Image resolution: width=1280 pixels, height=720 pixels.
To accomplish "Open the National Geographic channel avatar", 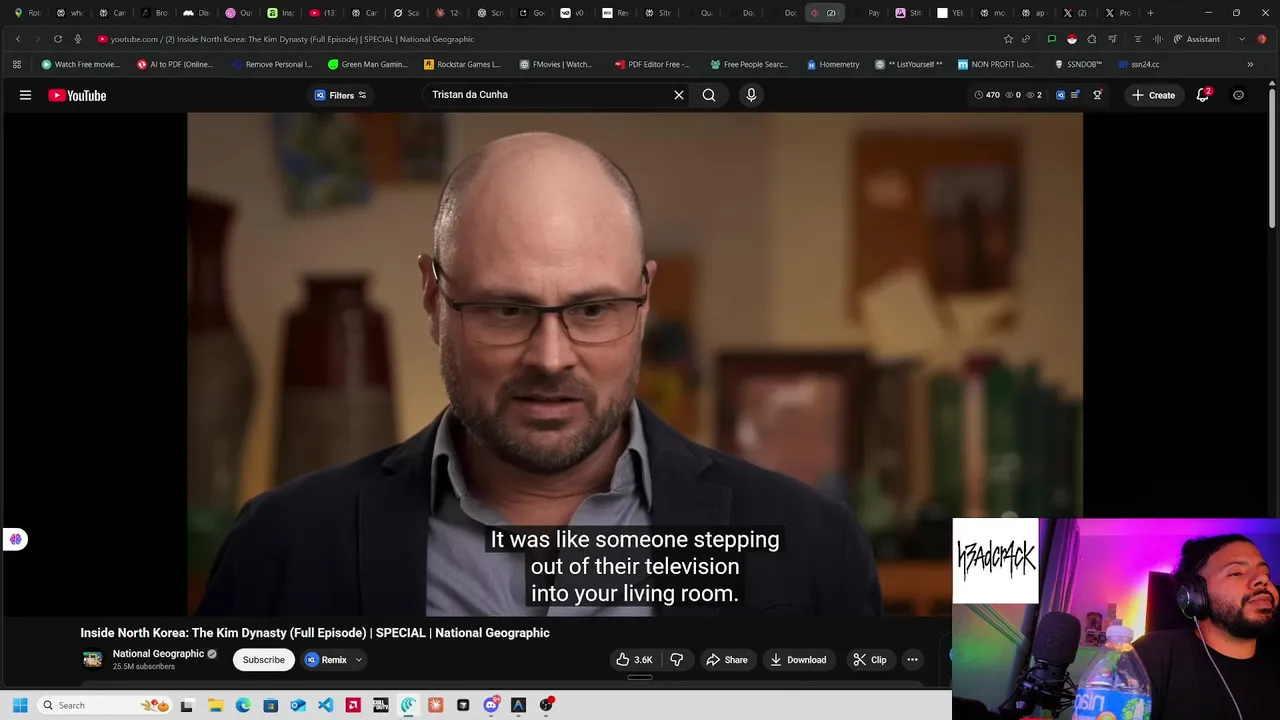I will point(92,660).
